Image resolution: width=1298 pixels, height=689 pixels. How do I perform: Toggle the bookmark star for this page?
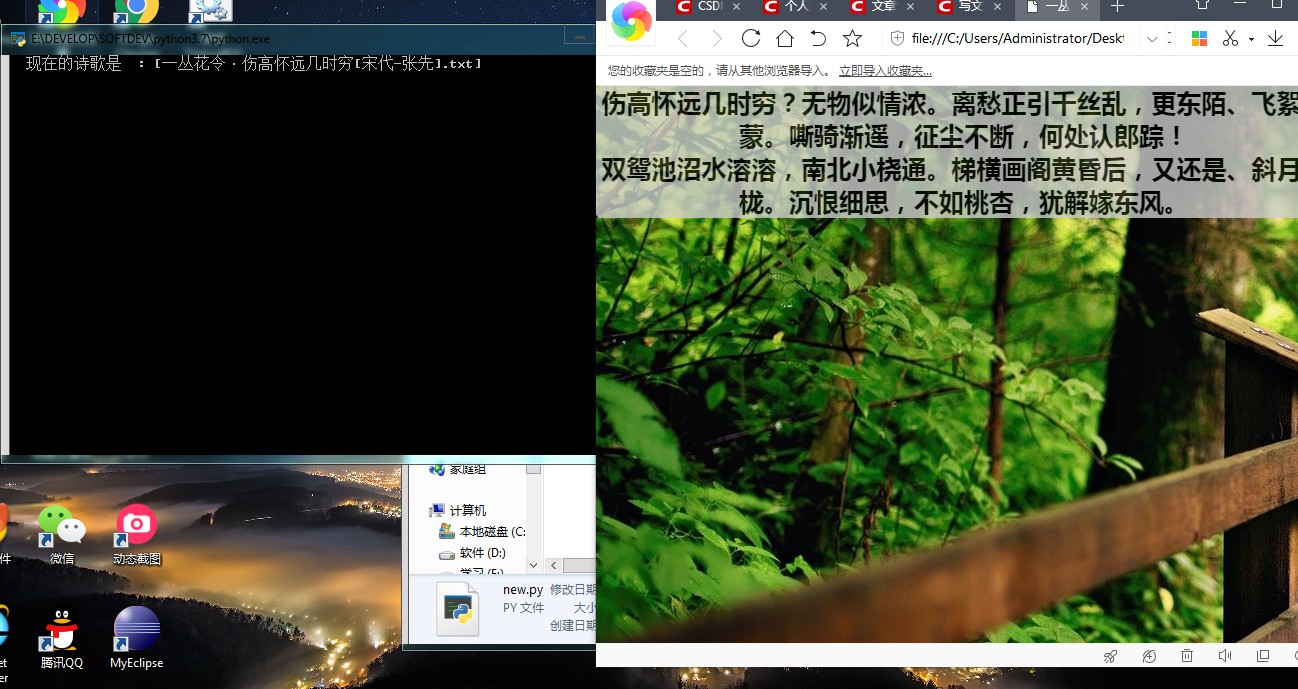pos(852,37)
